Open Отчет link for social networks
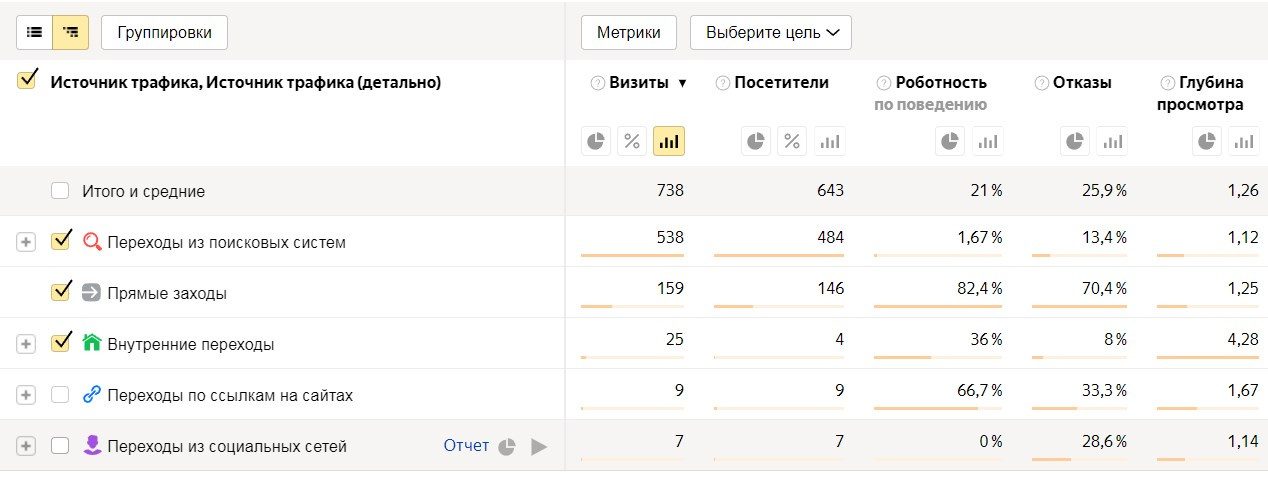Screen dimensions: 1268x480 click(x=466, y=445)
